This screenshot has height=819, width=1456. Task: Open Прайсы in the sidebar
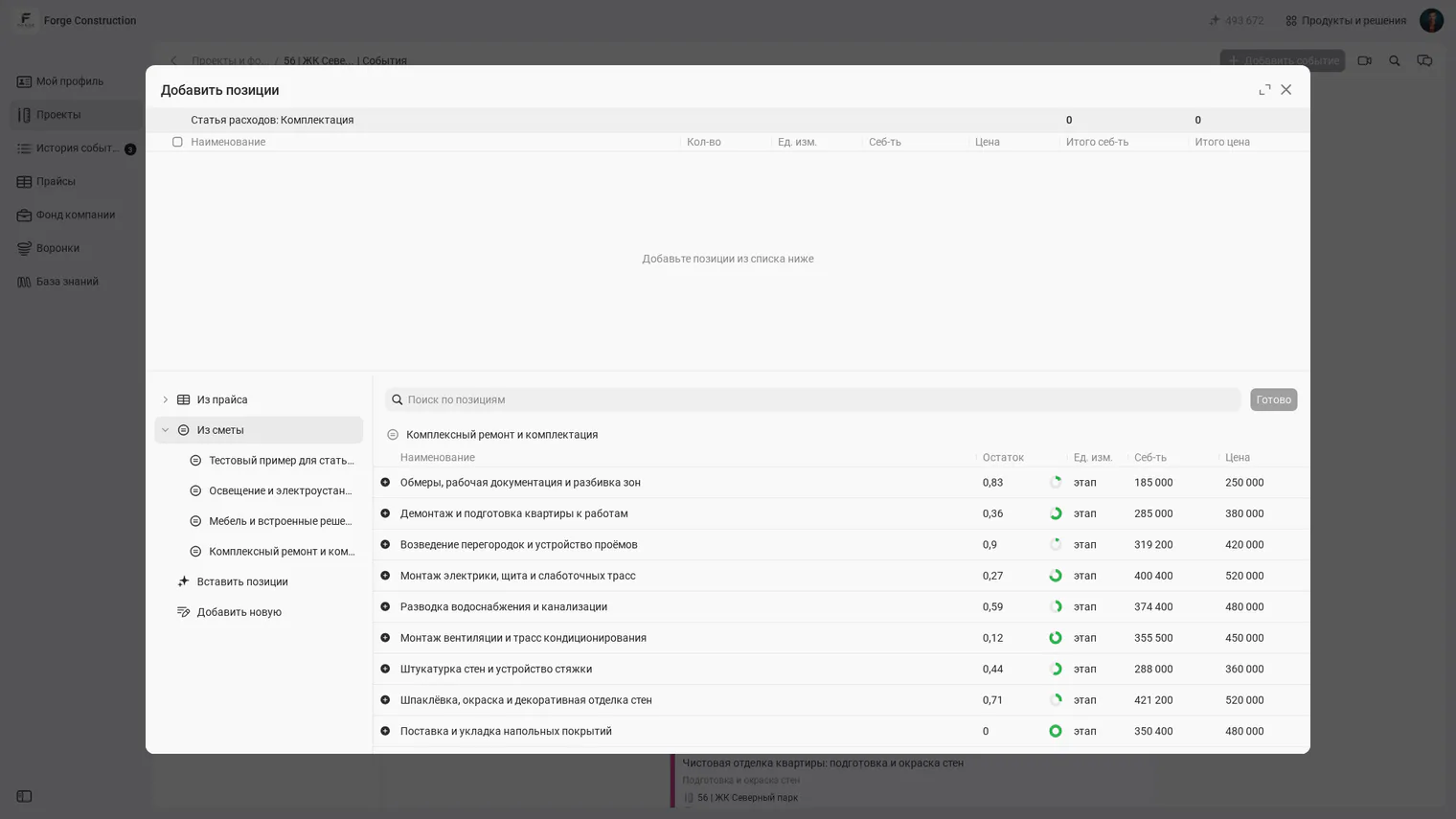[75, 181]
